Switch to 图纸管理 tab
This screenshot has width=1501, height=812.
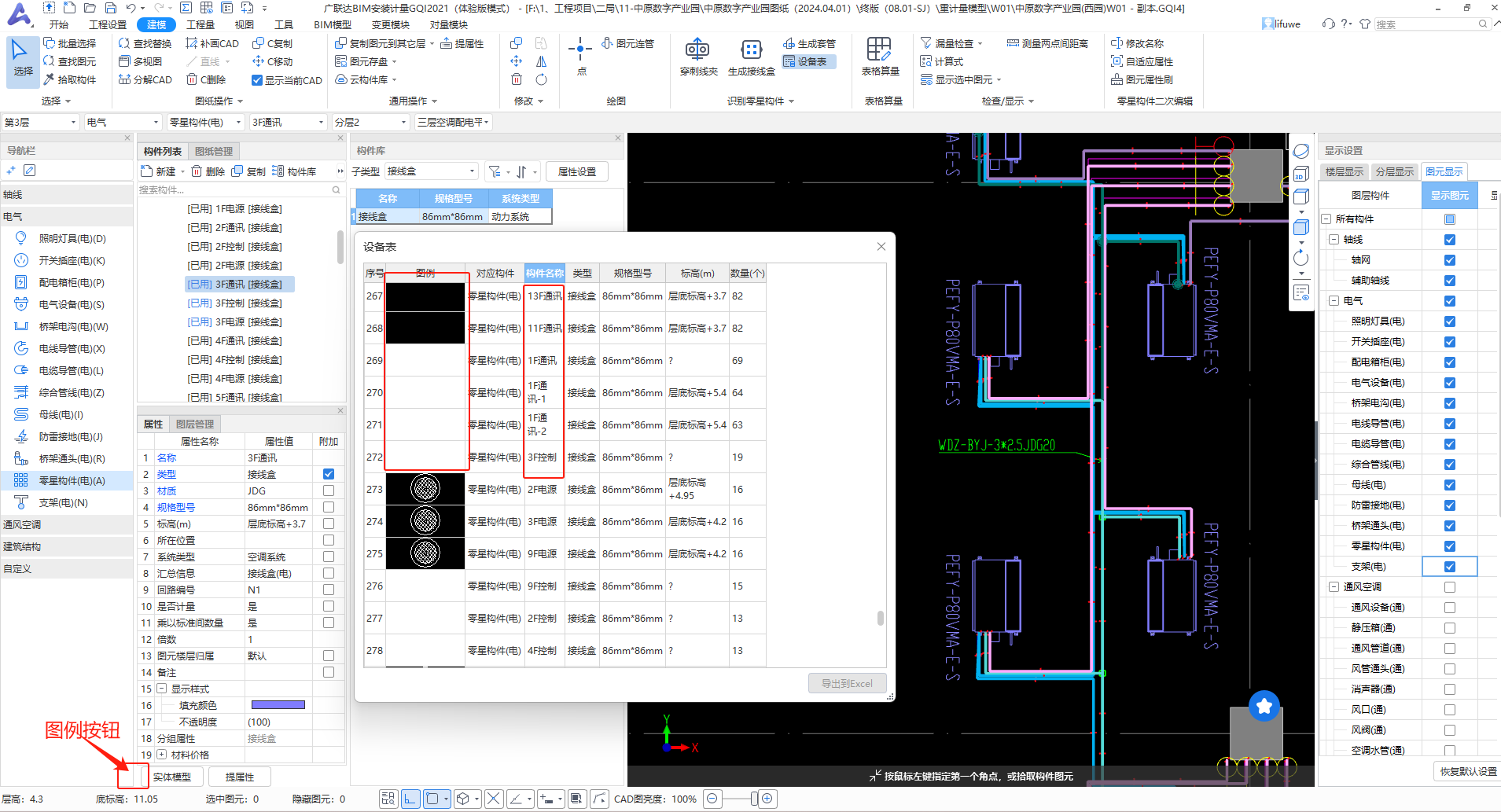coord(214,151)
